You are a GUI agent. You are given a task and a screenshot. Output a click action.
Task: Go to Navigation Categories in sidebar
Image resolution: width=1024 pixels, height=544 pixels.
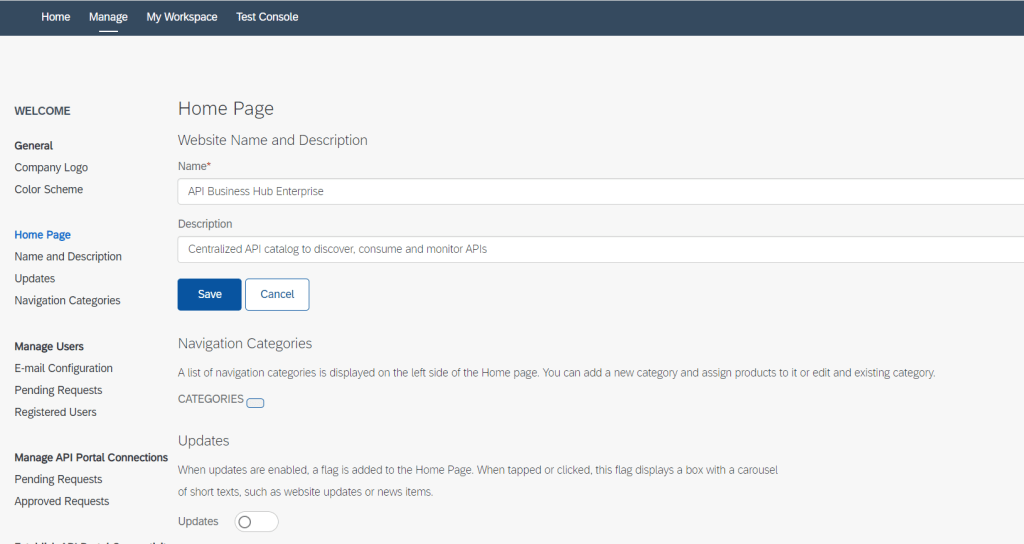point(67,301)
